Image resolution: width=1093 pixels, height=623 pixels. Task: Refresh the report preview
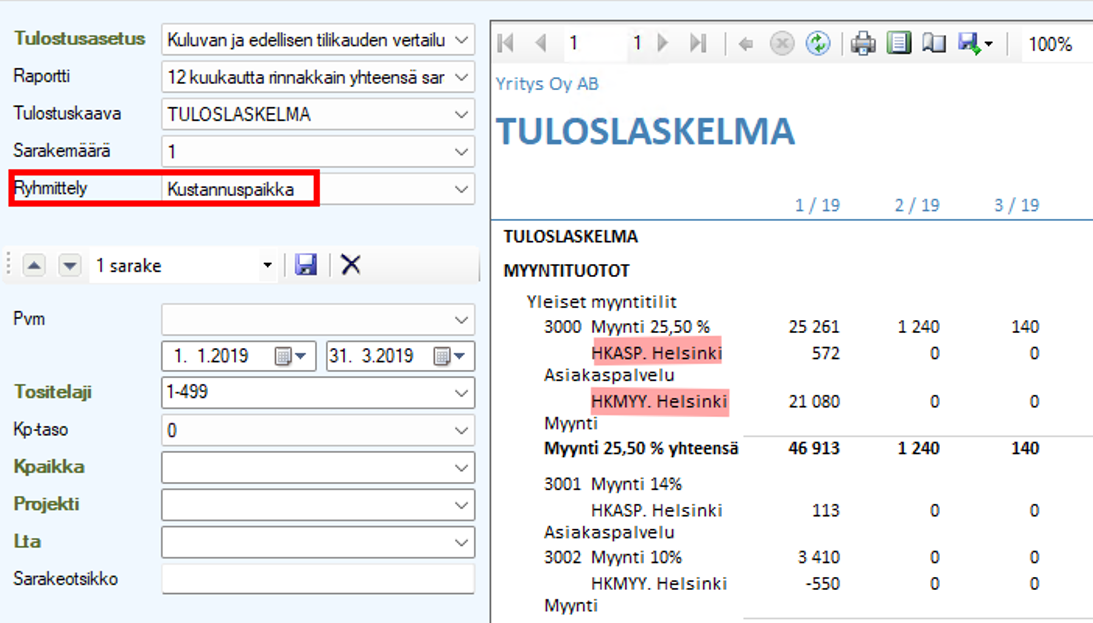[818, 44]
